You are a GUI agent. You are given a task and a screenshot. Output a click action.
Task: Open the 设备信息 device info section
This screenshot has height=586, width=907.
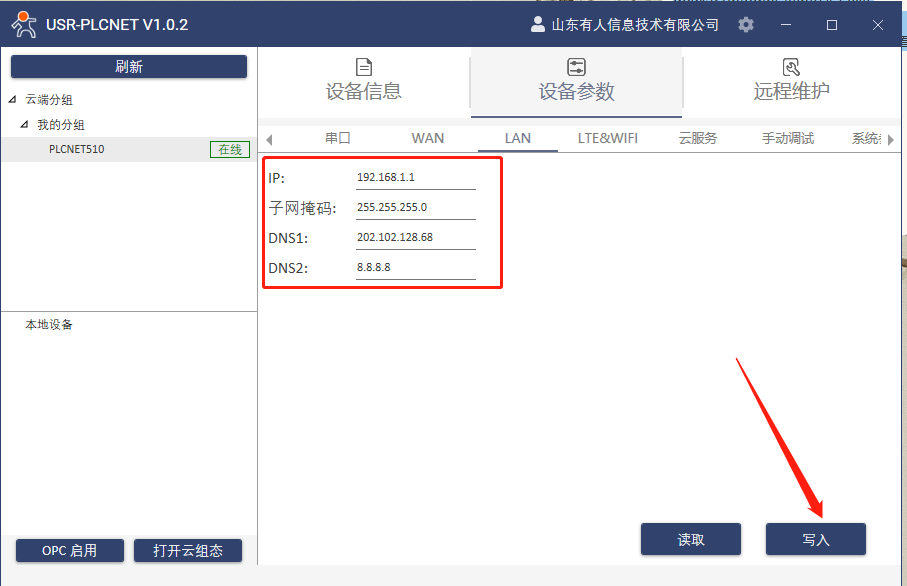pos(364,80)
